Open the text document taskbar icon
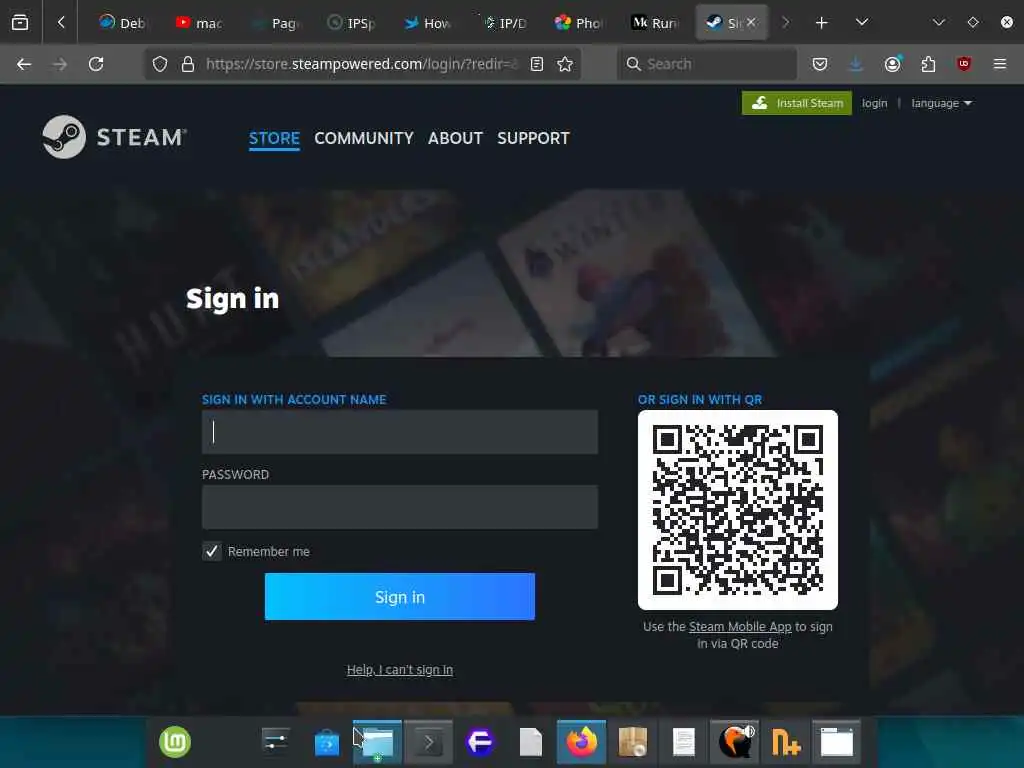The width and height of the screenshot is (1024, 768). (684, 742)
